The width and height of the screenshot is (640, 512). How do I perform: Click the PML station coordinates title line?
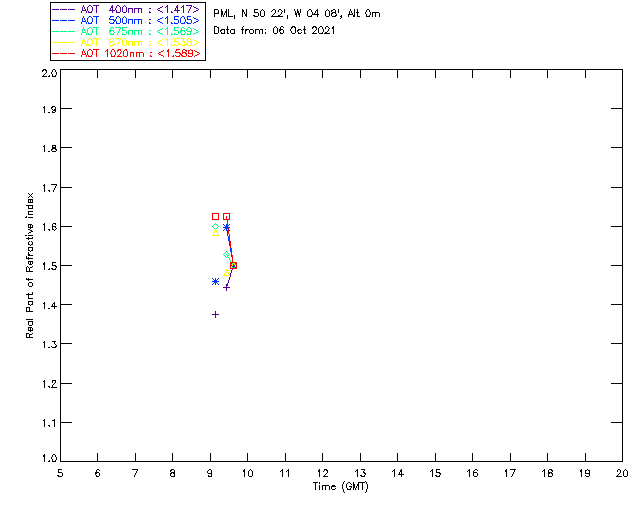click(x=297, y=14)
